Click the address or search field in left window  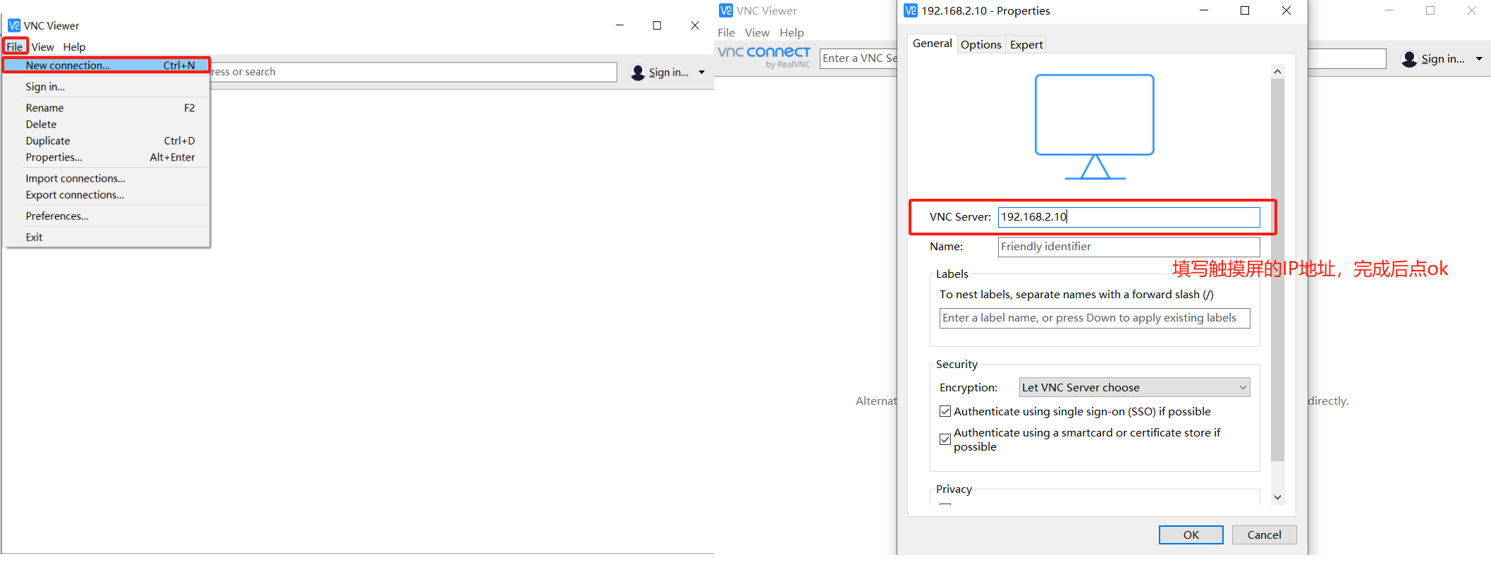coord(413,72)
